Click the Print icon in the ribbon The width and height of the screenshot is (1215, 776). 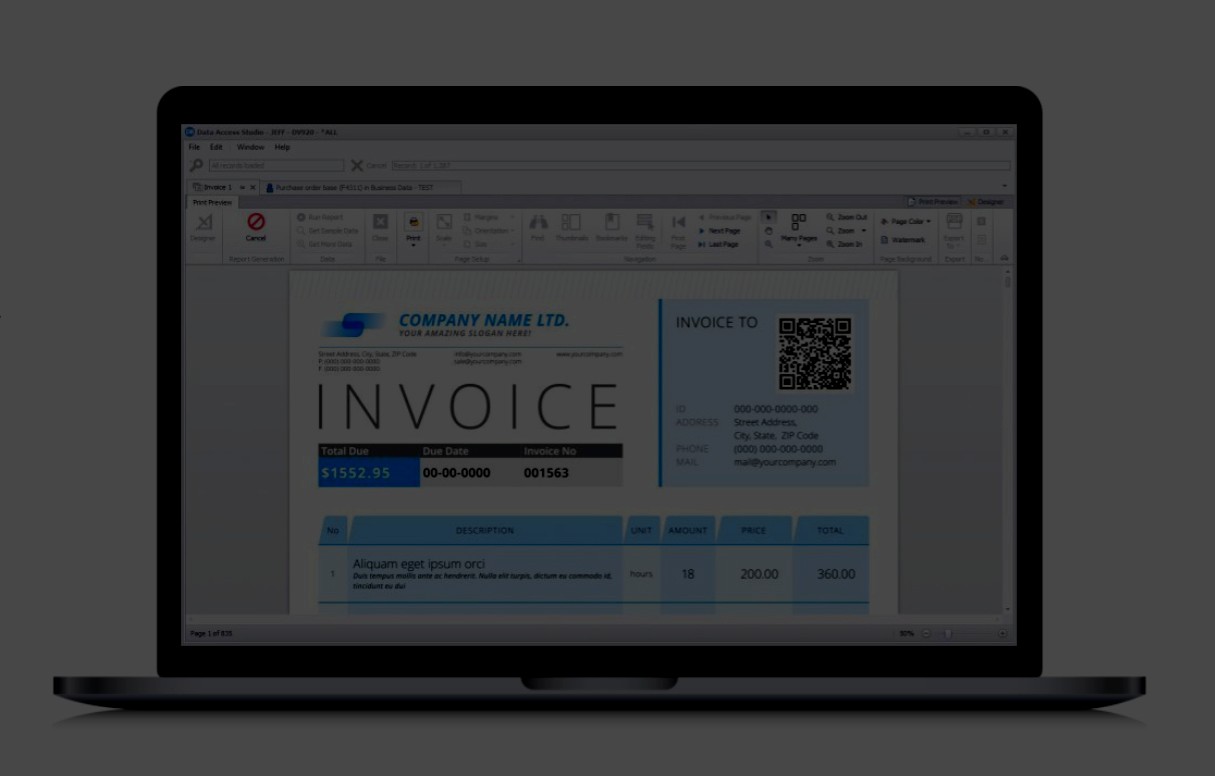(413, 222)
